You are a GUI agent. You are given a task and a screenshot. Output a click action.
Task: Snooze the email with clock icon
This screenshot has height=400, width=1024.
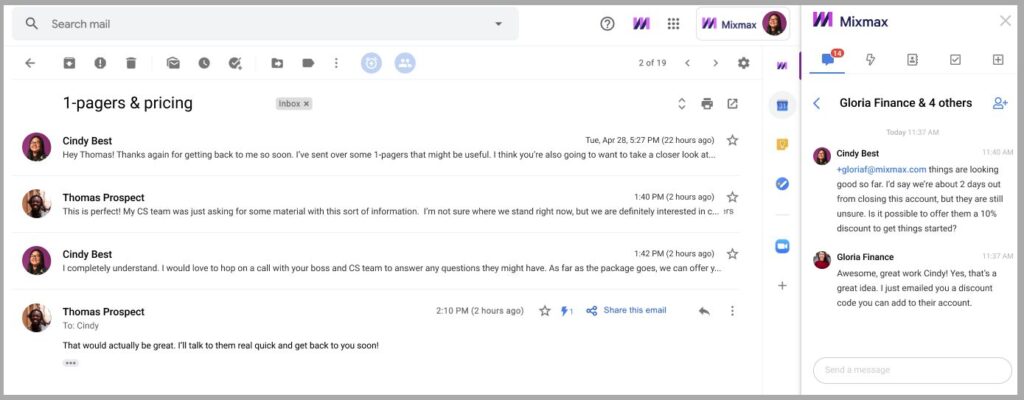tap(204, 63)
